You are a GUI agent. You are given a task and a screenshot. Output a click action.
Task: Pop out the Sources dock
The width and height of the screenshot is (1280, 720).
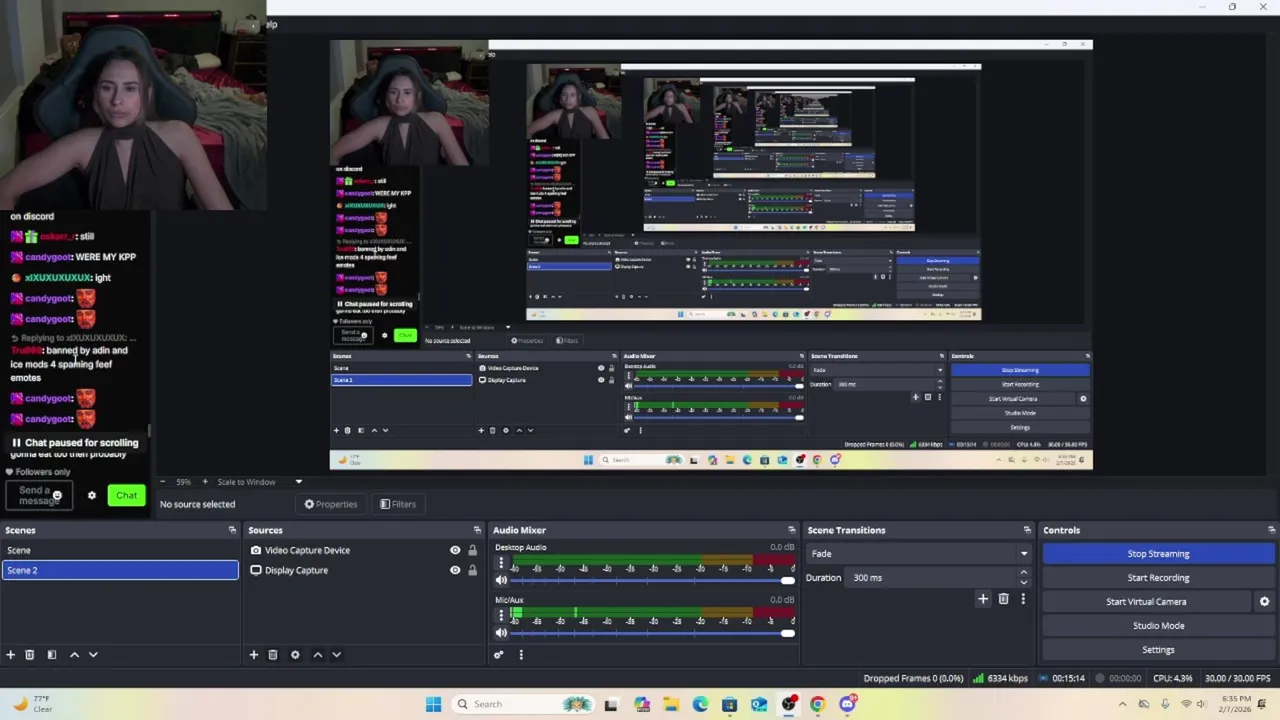(x=477, y=530)
